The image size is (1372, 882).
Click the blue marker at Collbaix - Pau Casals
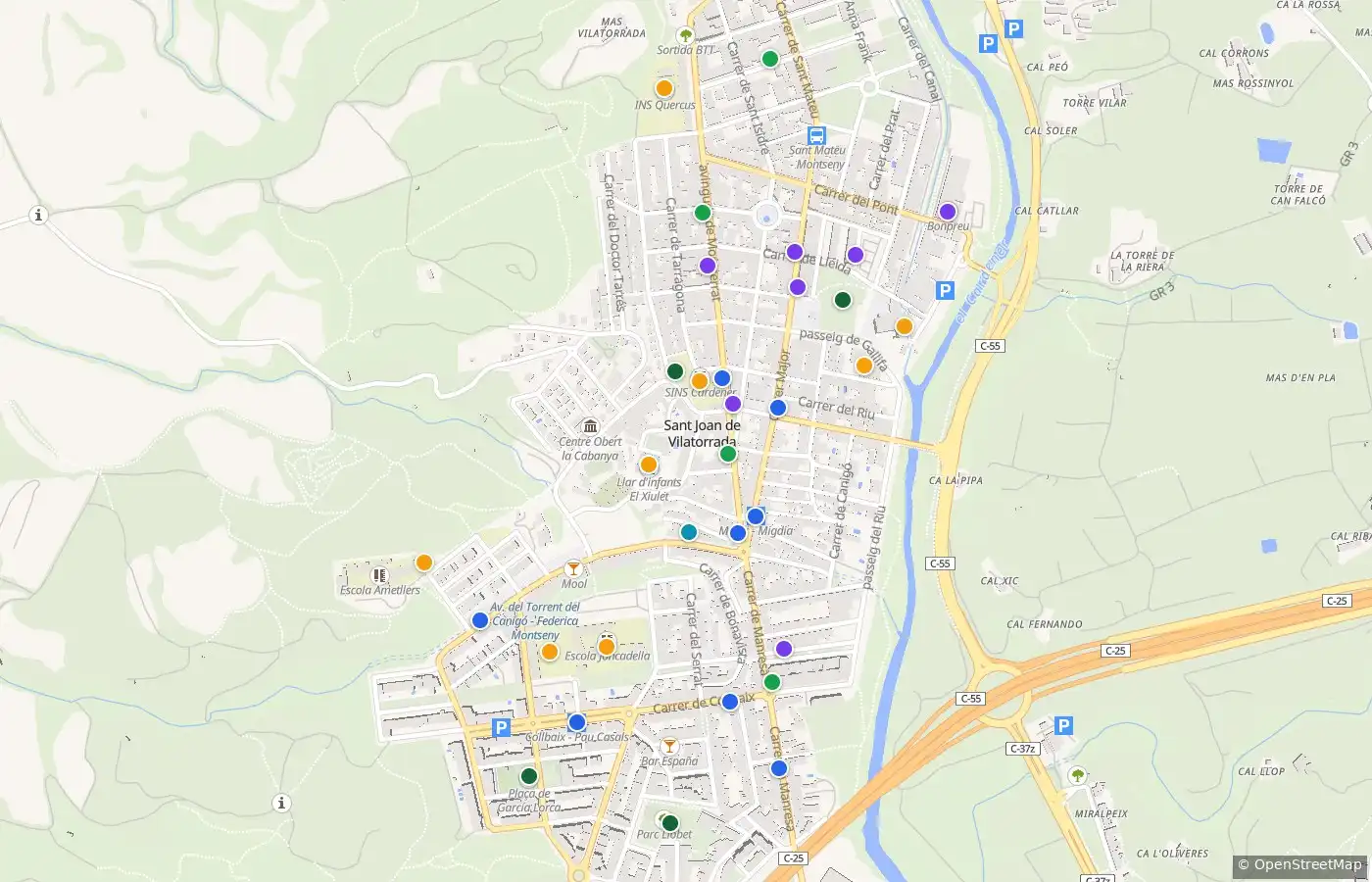coord(577,722)
